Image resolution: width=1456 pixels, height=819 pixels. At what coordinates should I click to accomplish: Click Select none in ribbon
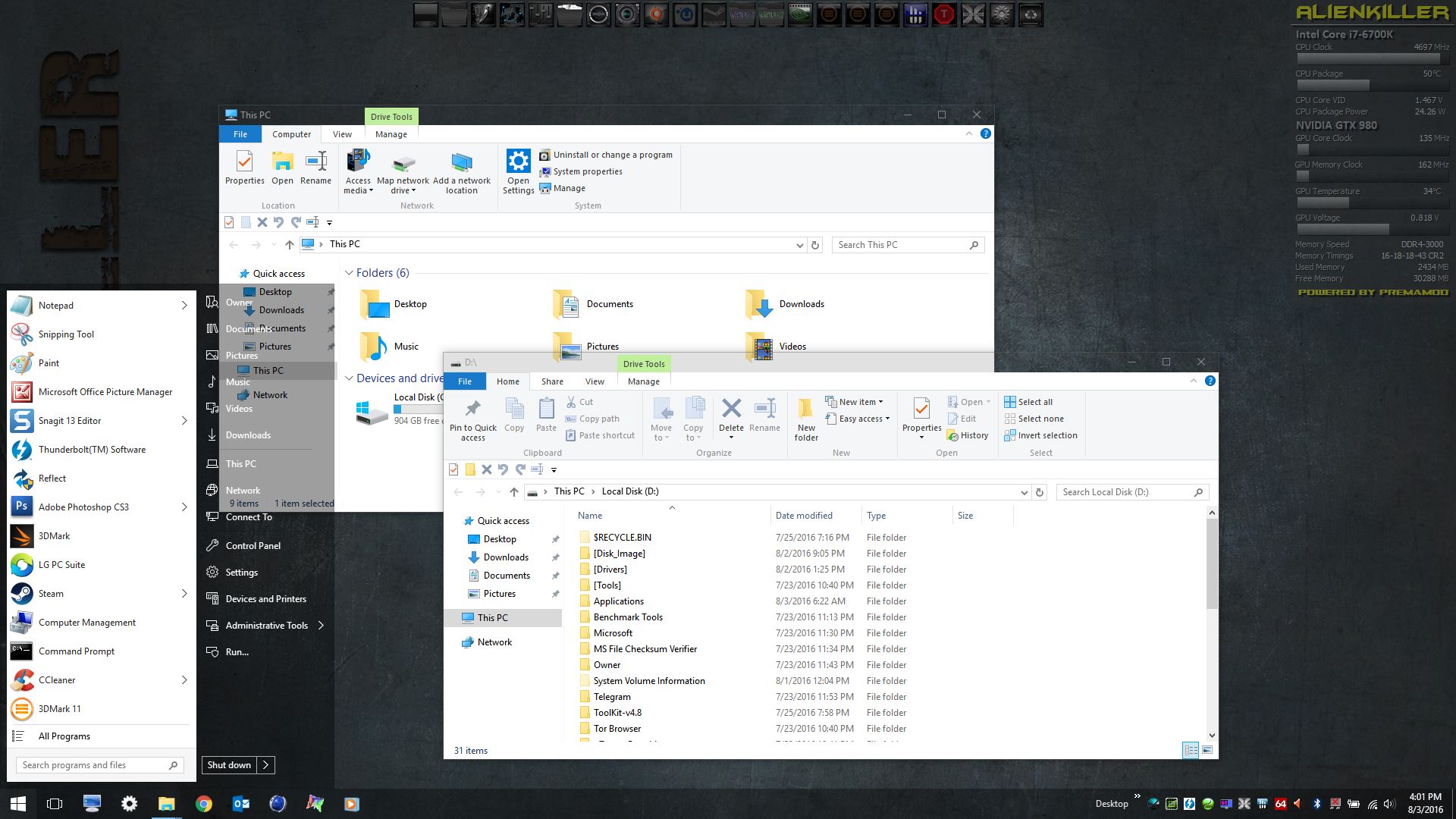tap(1034, 419)
